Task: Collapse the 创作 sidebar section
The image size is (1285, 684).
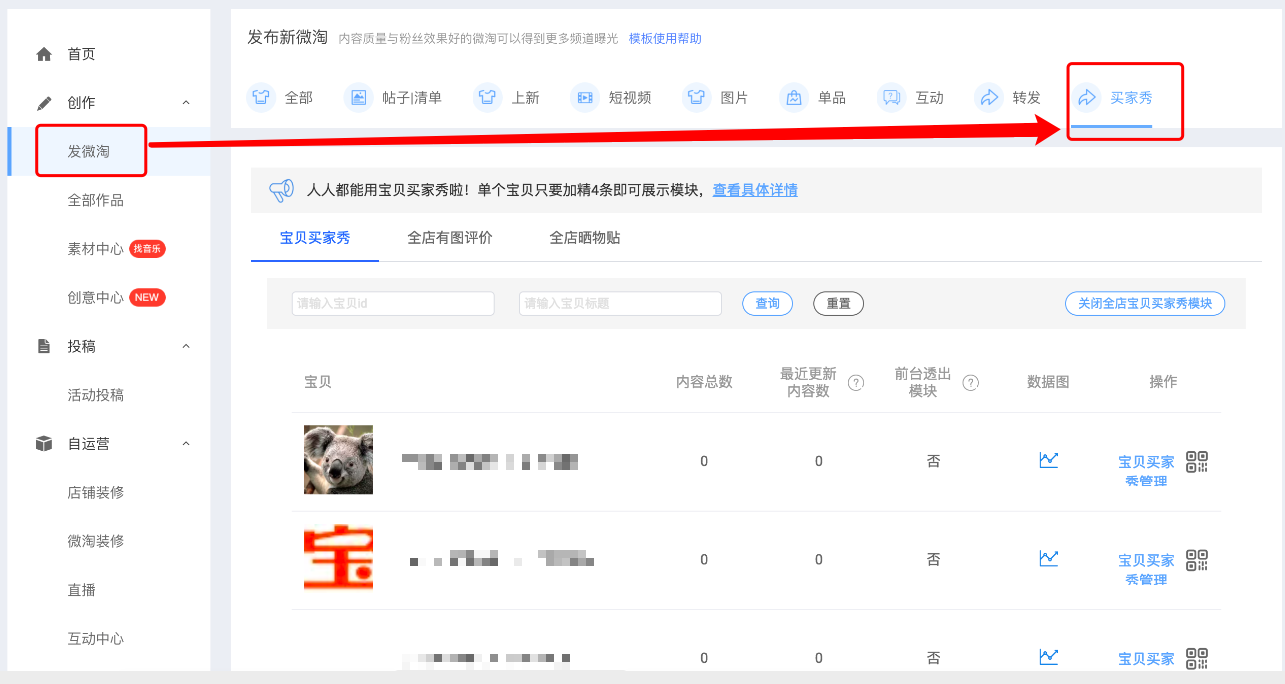Action: (186, 102)
